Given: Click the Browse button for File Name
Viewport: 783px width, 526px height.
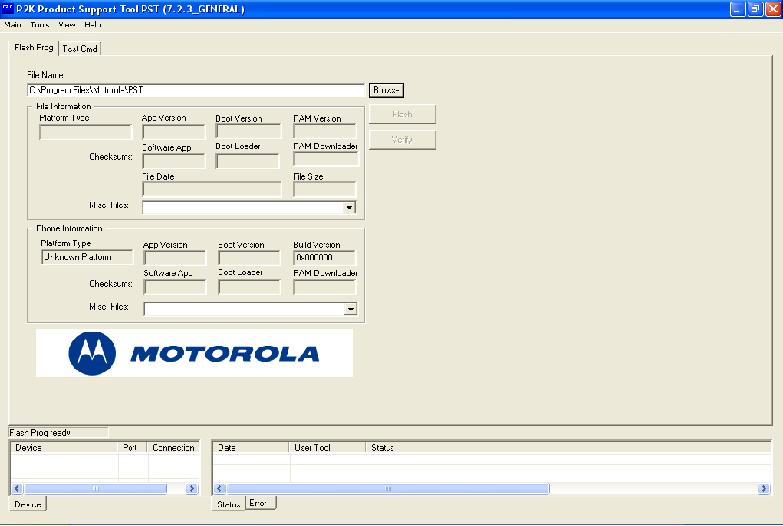Looking at the screenshot, I should [386, 90].
